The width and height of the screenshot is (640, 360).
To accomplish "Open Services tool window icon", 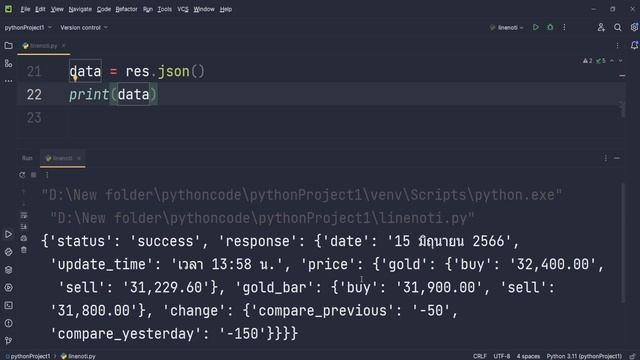I will pos(8,288).
